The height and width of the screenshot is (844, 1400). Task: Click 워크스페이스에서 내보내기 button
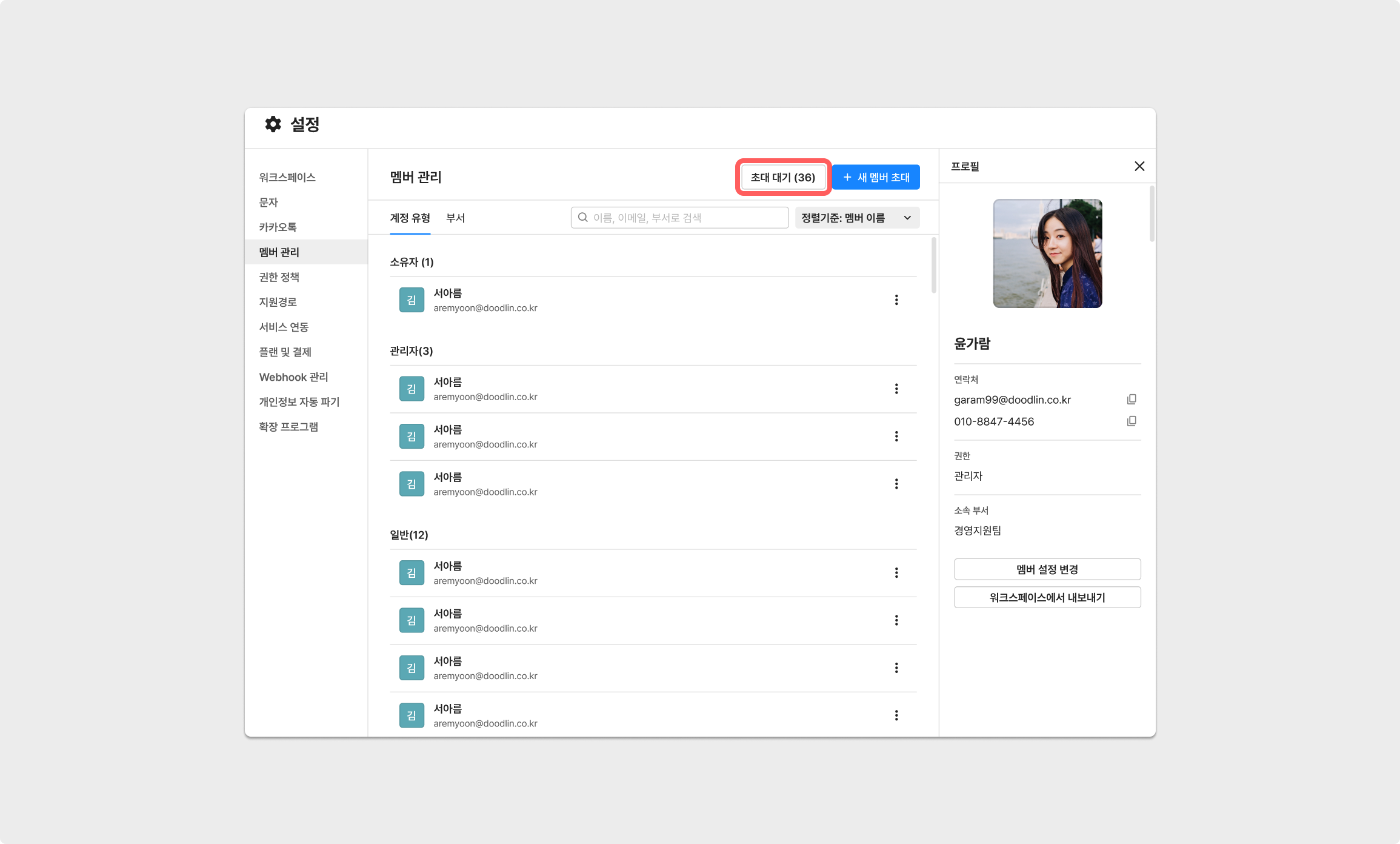[x=1047, y=597]
